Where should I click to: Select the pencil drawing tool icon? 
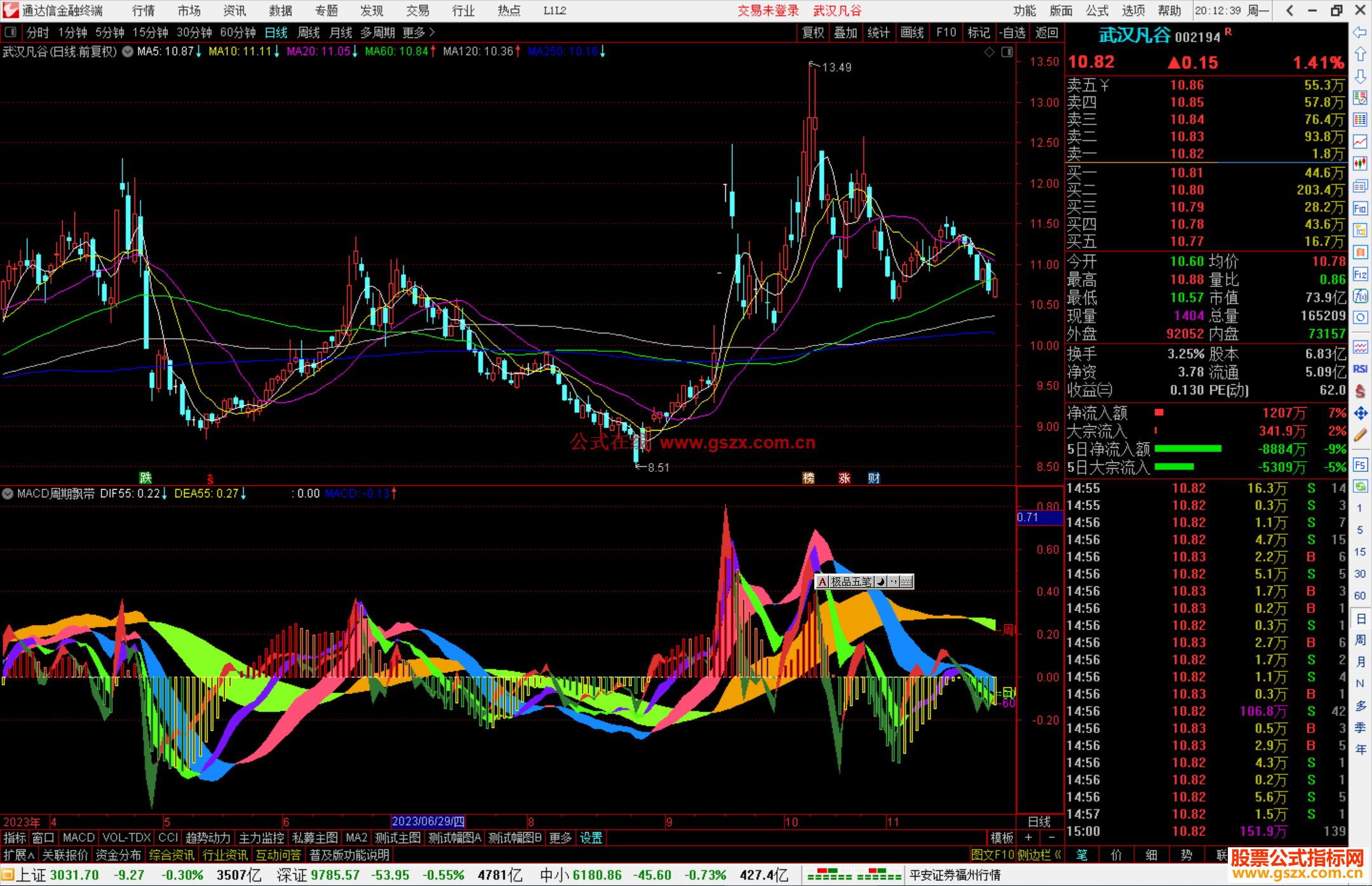tap(1360, 435)
